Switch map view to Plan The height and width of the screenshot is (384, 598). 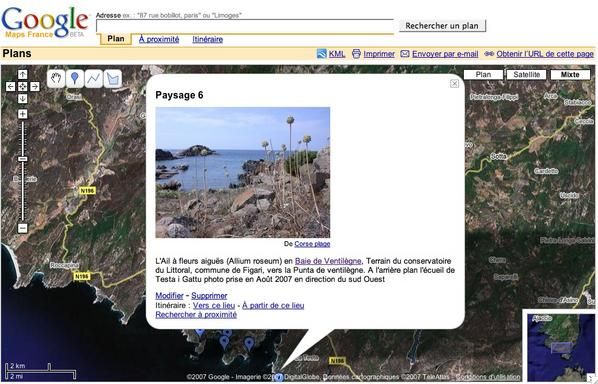483,74
